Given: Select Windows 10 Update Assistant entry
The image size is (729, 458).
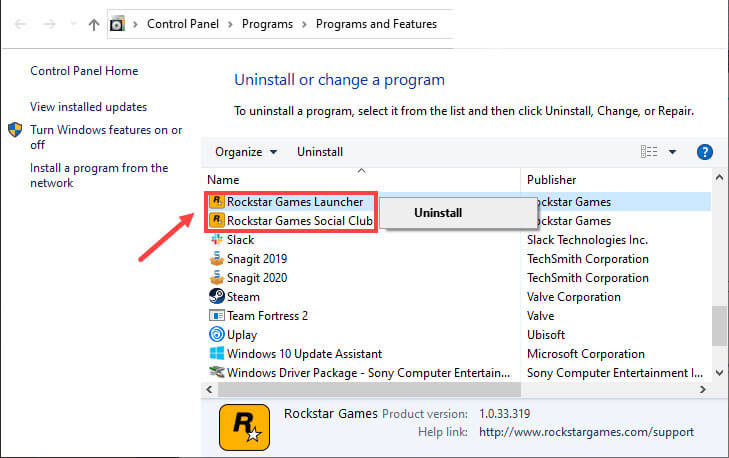Looking at the screenshot, I should click(x=304, y=354).
